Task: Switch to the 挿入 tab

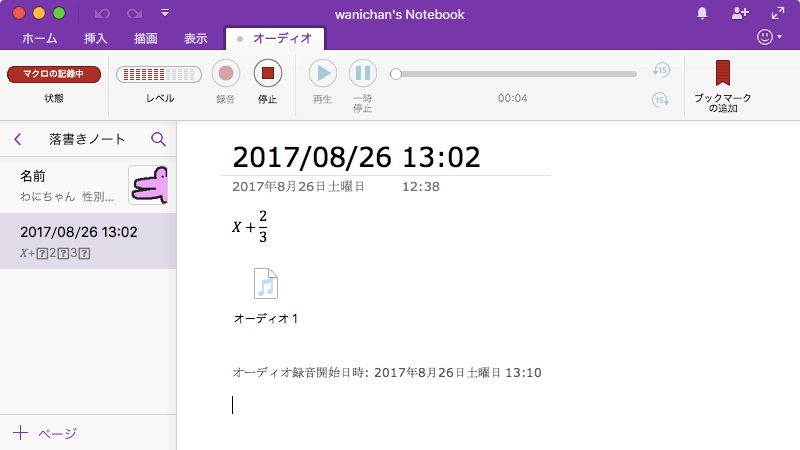Action: (95, 38)
